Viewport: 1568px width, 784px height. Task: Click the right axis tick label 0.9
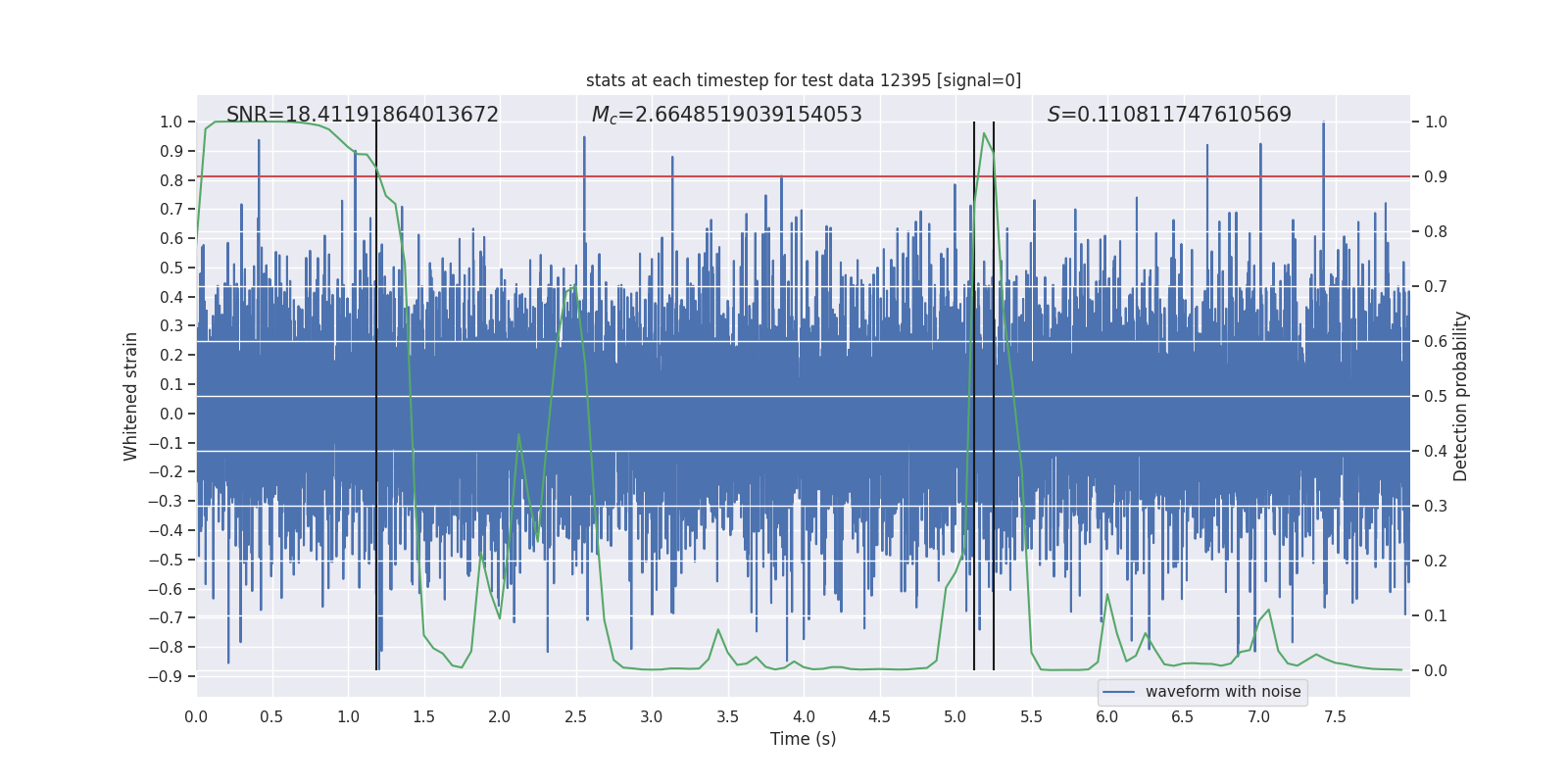[x=1436, y=177]
